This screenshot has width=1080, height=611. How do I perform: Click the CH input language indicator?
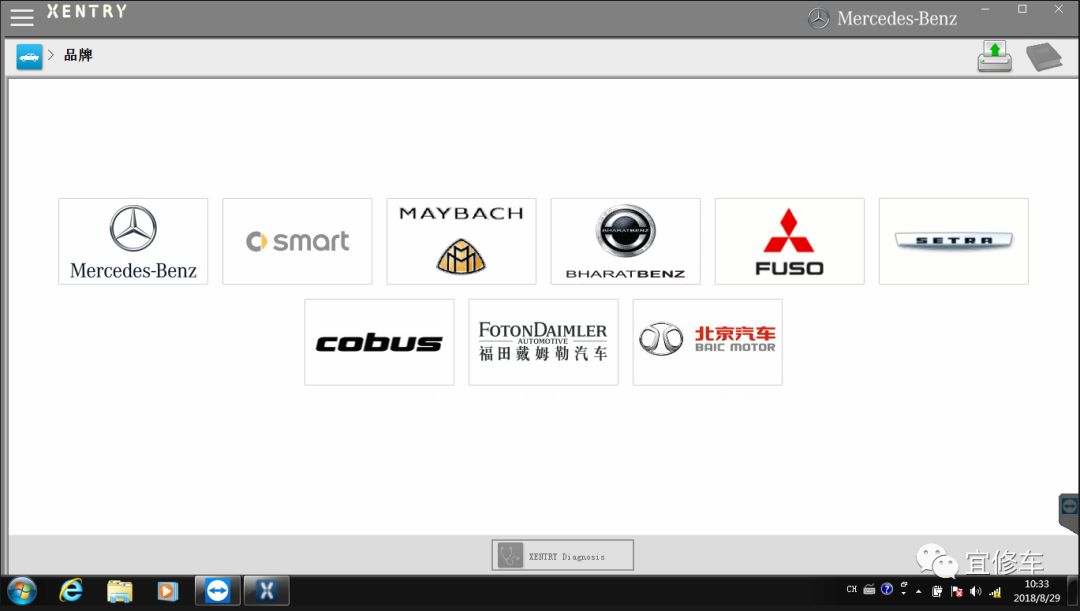point(851,590)
